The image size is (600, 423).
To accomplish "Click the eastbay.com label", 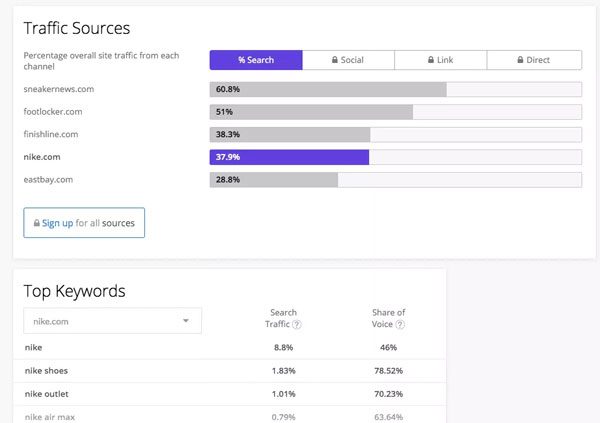I will click(x=48, y=180).
